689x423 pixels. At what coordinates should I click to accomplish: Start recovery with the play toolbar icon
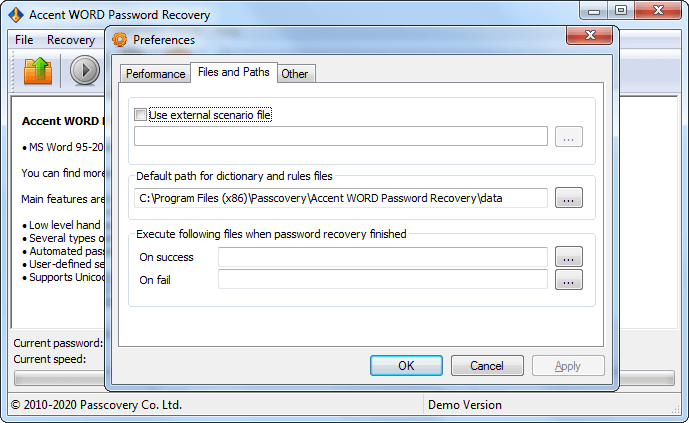tap(85, 70)
